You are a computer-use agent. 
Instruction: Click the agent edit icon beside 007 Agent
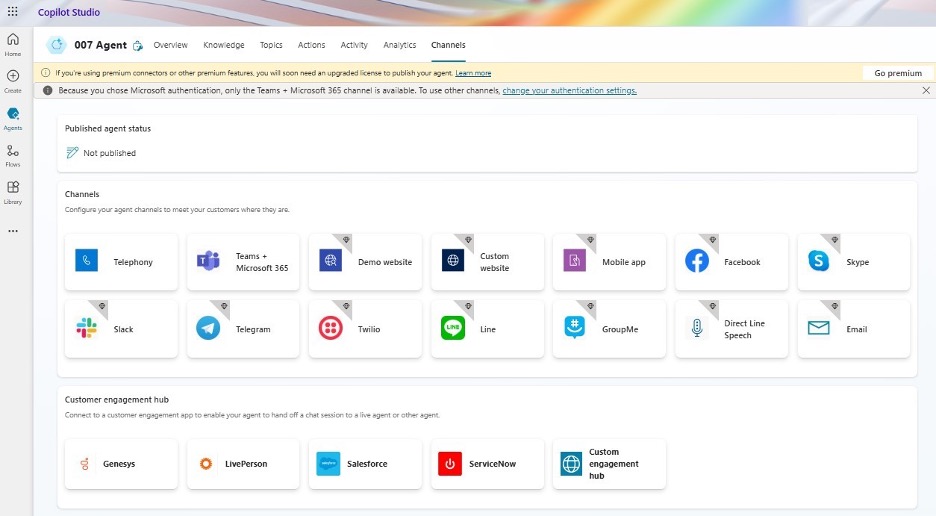click(137, 45)
